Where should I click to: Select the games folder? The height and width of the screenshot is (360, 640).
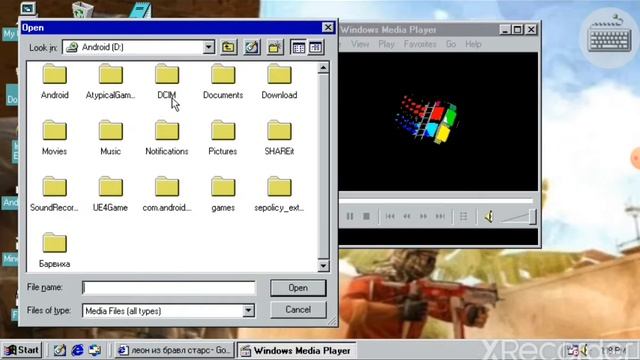coord(223,194)
